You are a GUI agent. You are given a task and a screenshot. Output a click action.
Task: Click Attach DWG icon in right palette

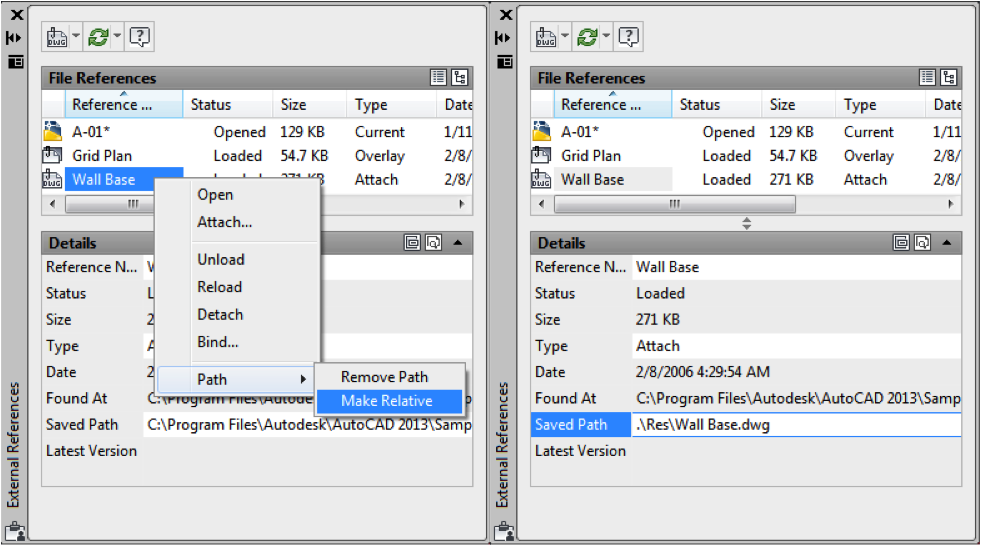[546, 37]
